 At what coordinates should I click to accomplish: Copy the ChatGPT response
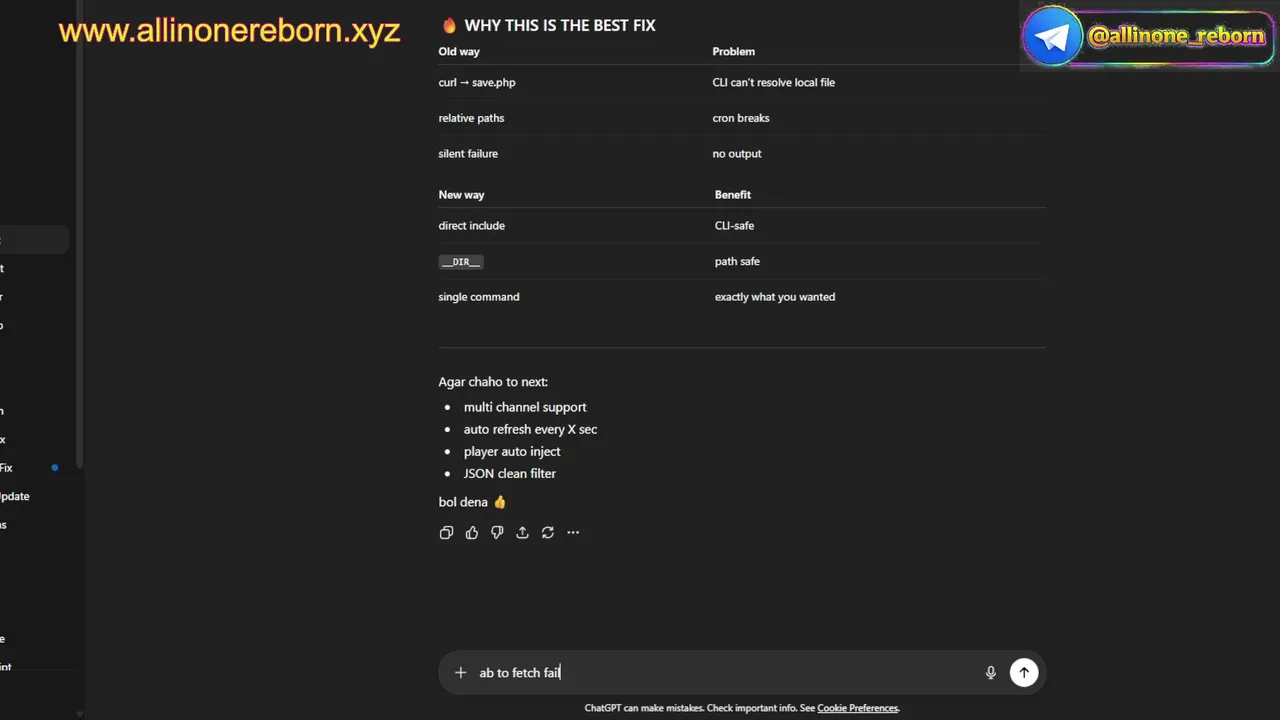(x=446, y=533)
